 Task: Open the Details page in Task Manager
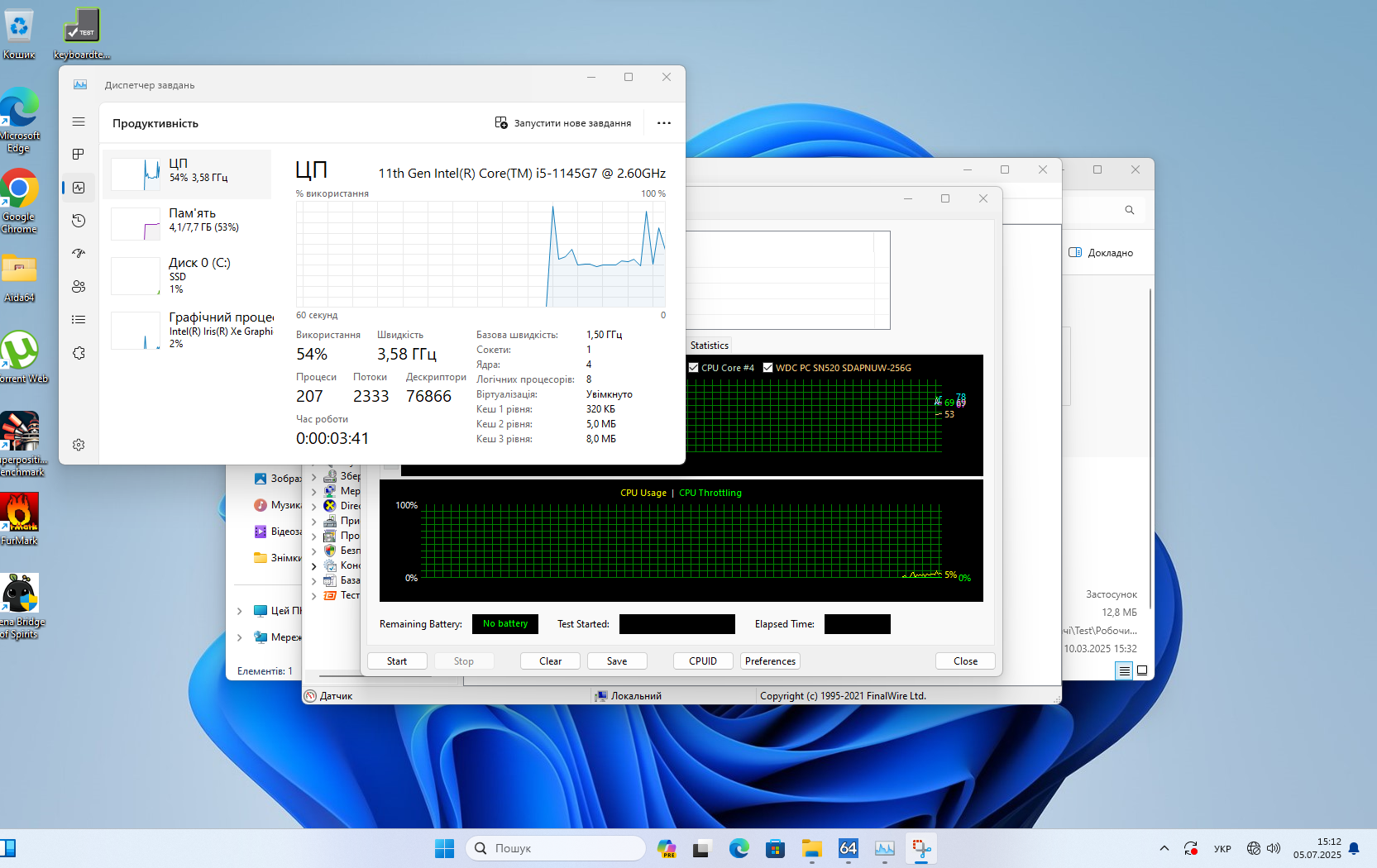pyautogui.click(x=79, y=320)
